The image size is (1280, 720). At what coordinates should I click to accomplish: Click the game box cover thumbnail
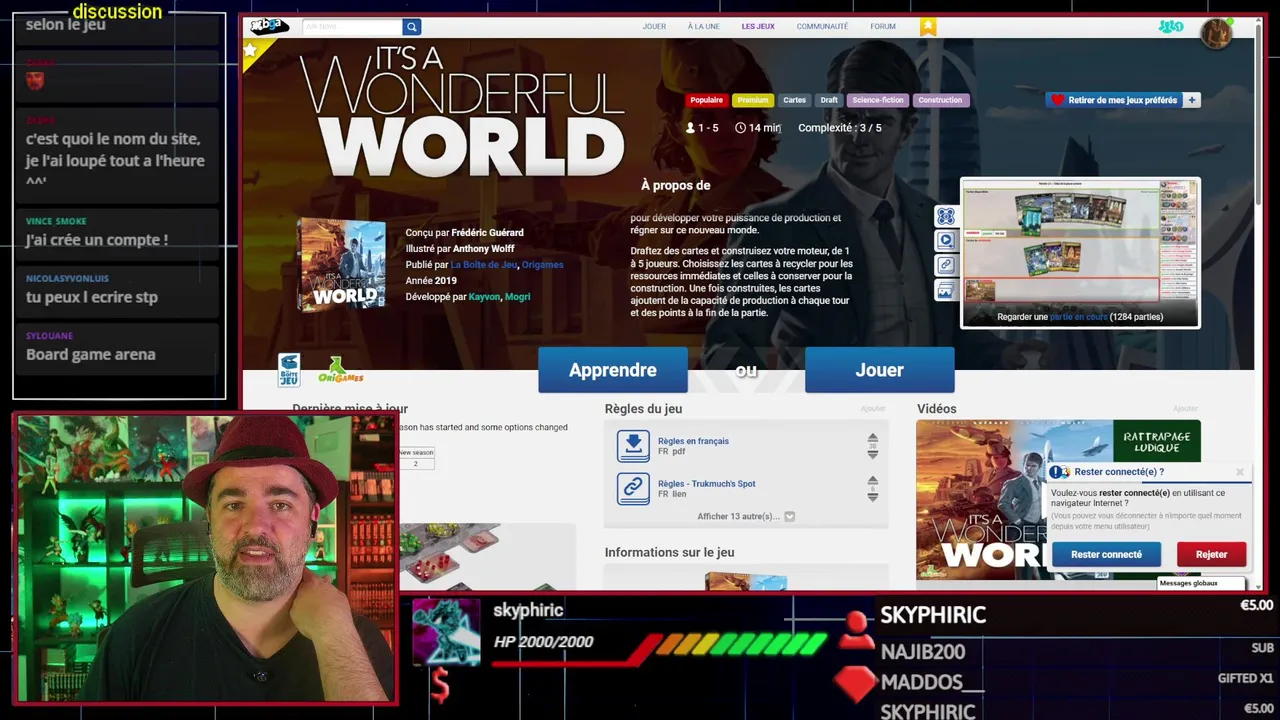coord(341,264)
